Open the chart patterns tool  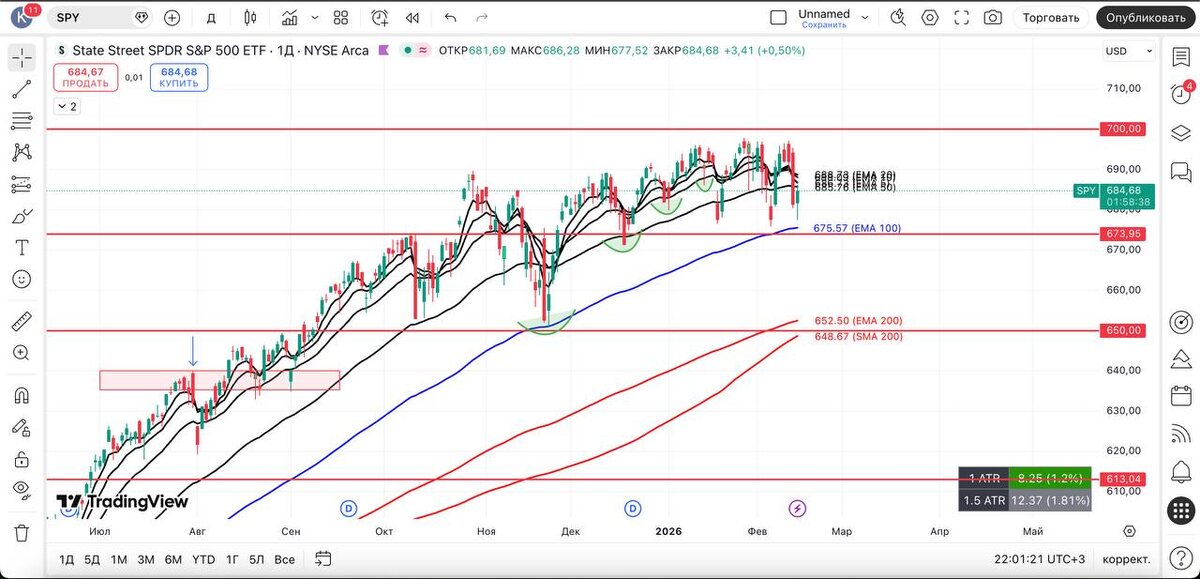pos(21,153)
